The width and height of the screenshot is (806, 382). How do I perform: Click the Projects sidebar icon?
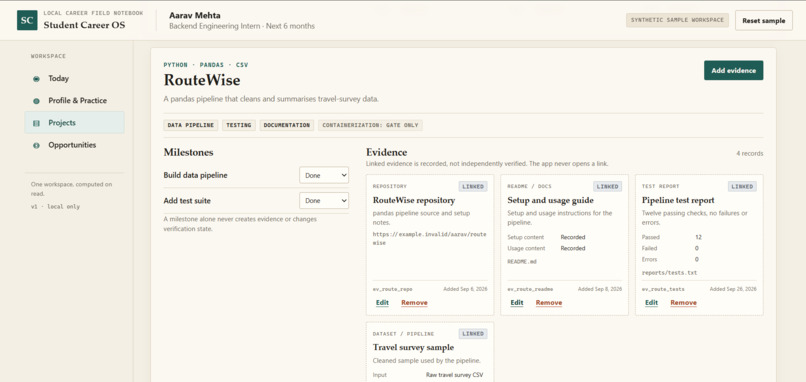click(x=36, y=123)
